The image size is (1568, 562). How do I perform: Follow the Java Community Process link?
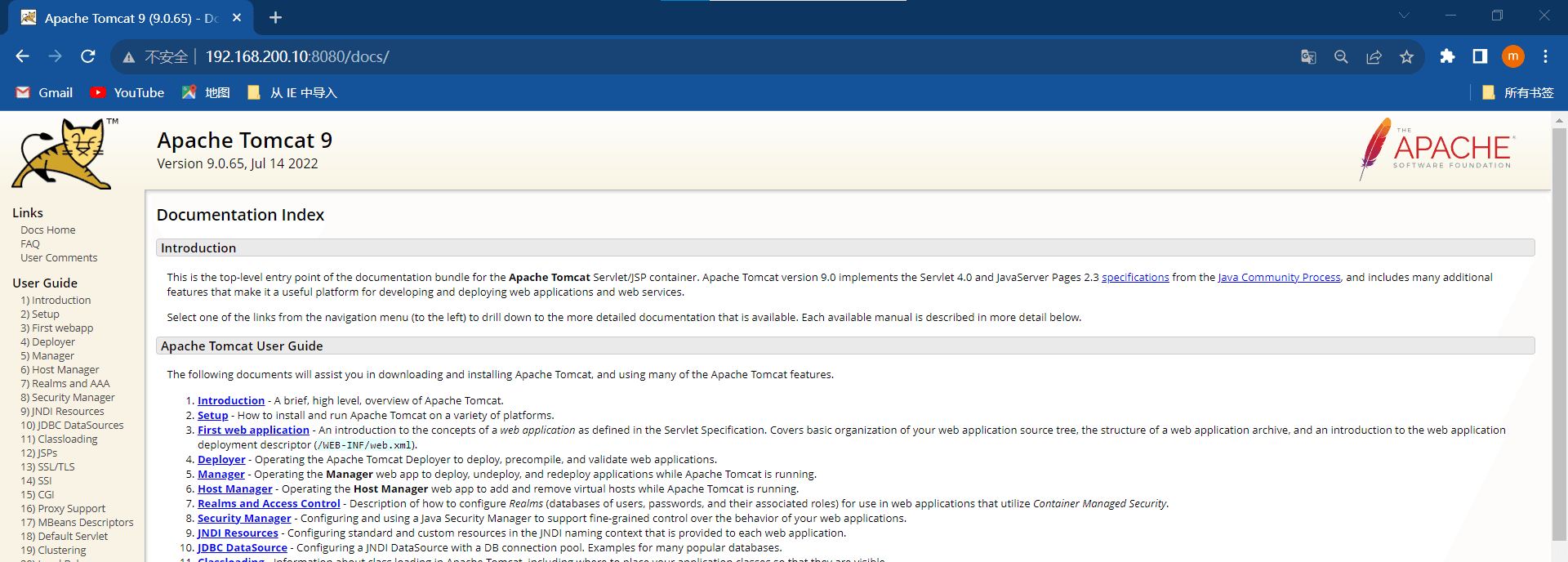(x=1279, y=278)
